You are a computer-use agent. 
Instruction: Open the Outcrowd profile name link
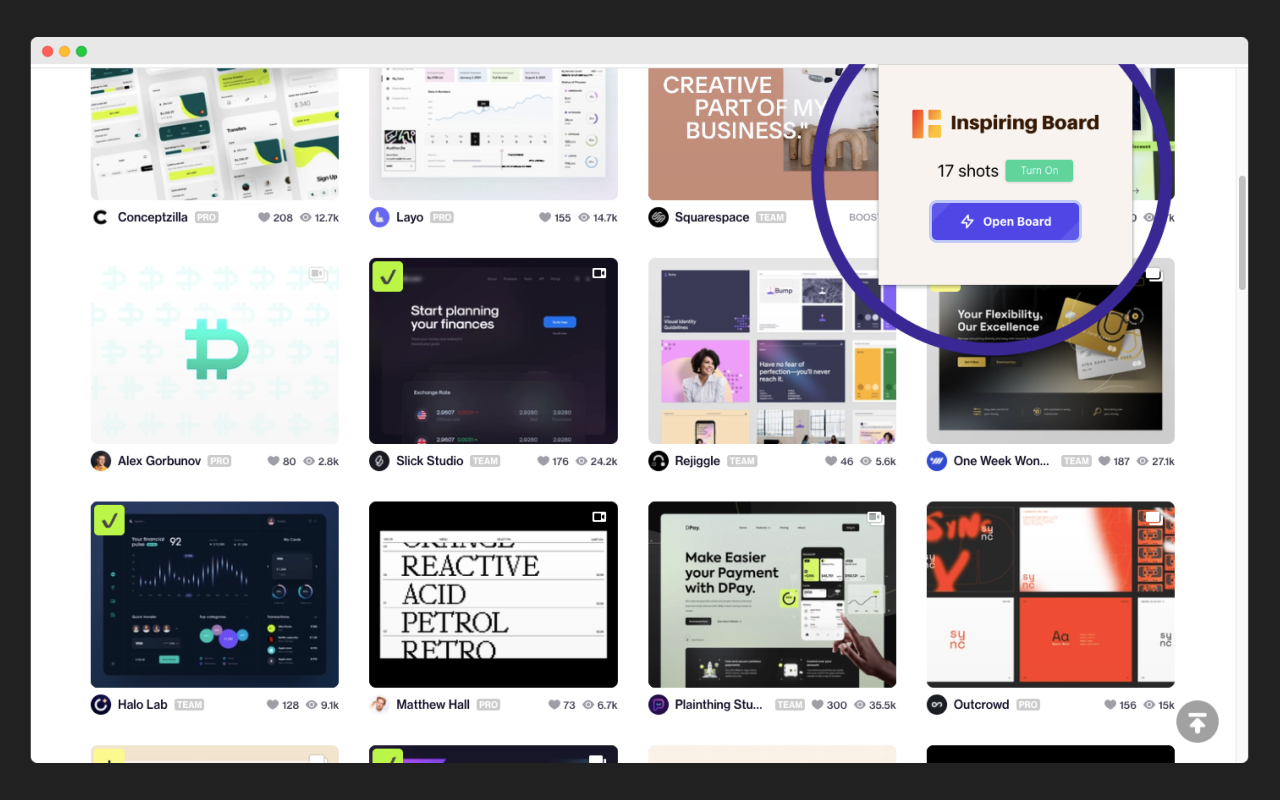click(982, 705)
